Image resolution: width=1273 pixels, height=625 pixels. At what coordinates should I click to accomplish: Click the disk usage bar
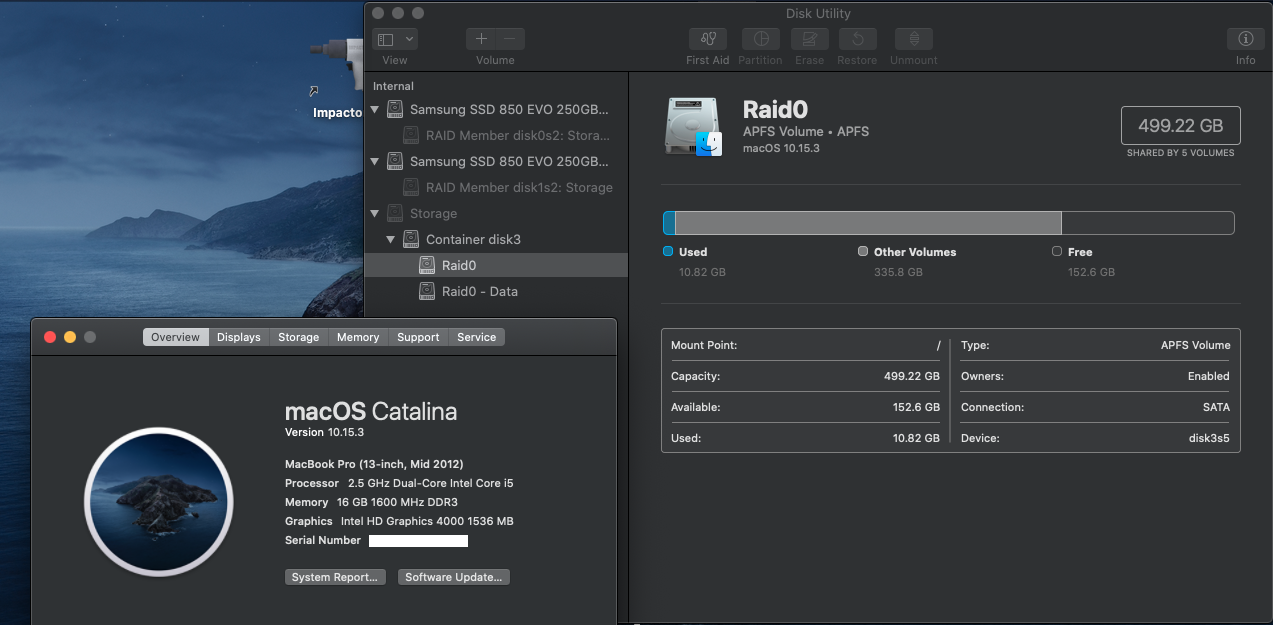(948, 223)
